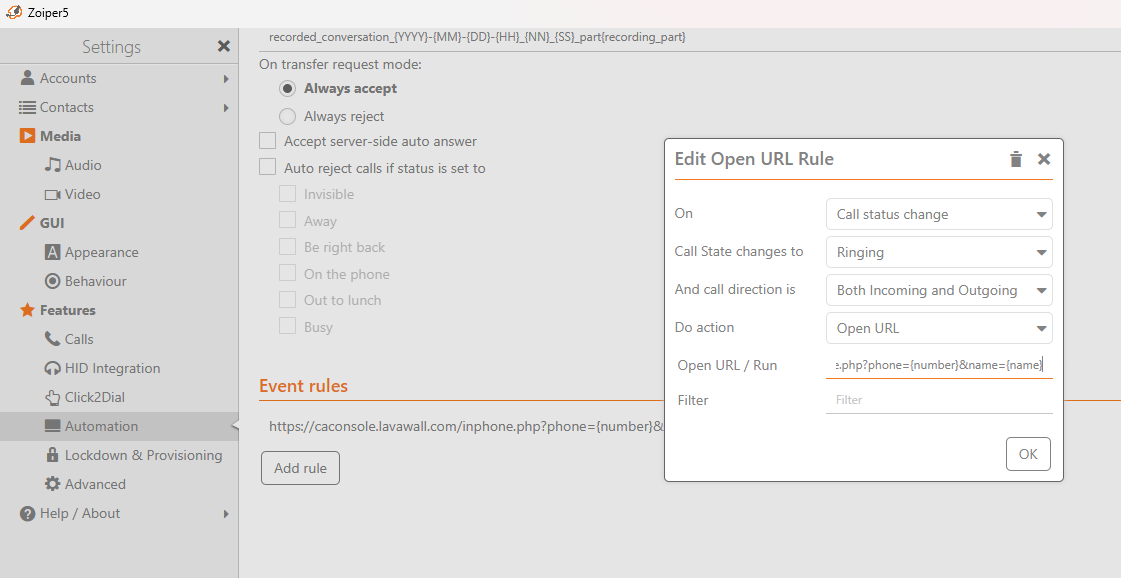The width and height of the screenshot is (1121, 578).
Task: Select the Always reject radio button
Action: coord(287,116)
